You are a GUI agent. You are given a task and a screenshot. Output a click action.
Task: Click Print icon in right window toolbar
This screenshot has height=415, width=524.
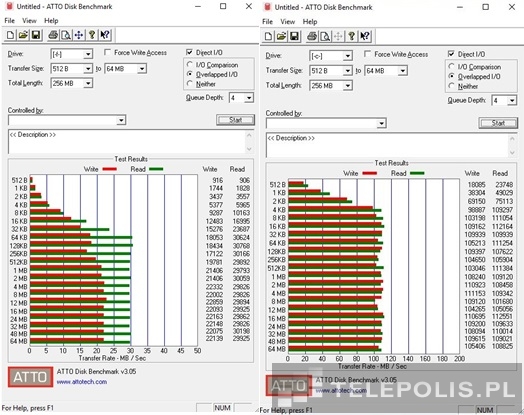tap(312, 36)
